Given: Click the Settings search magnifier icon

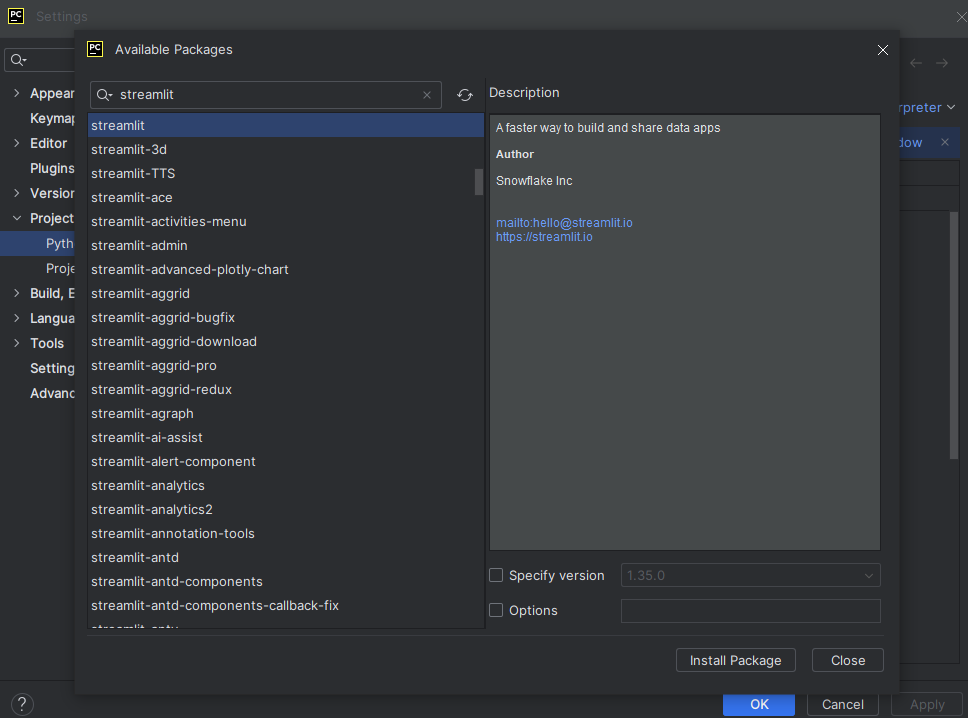Looking at the screenshot, I should click(x=19, y=60).
